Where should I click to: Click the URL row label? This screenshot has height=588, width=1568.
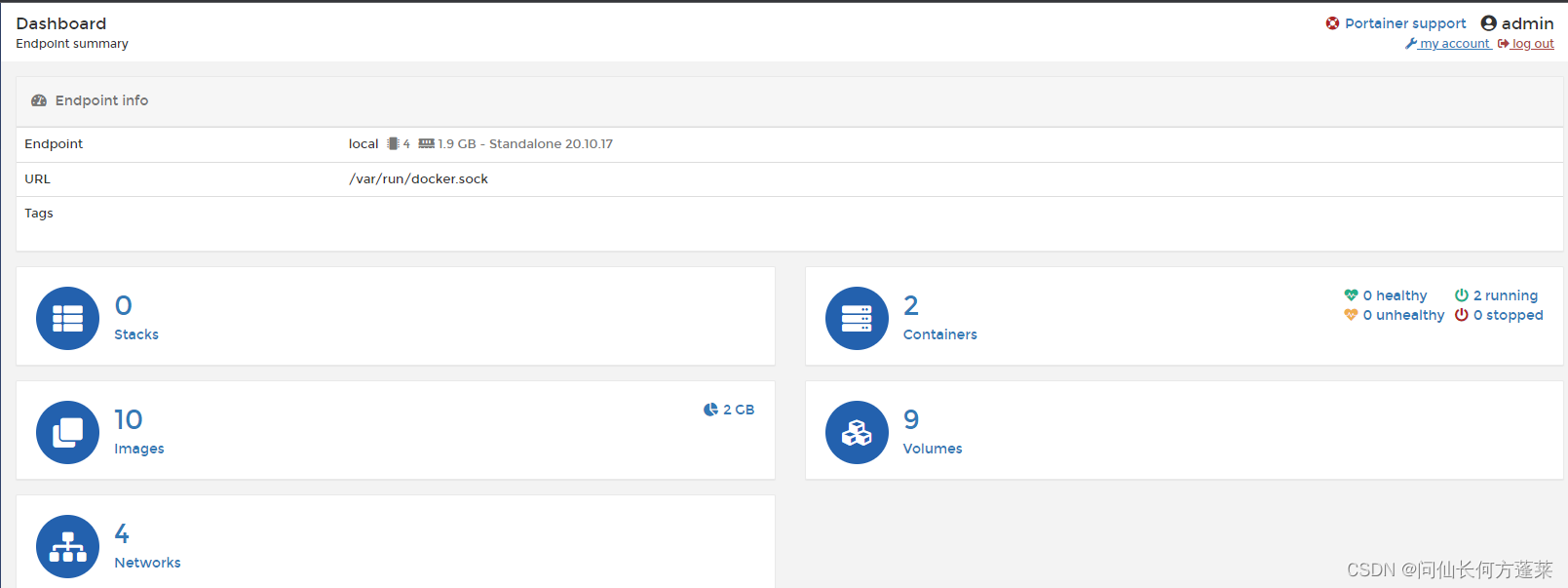[37, 178]
